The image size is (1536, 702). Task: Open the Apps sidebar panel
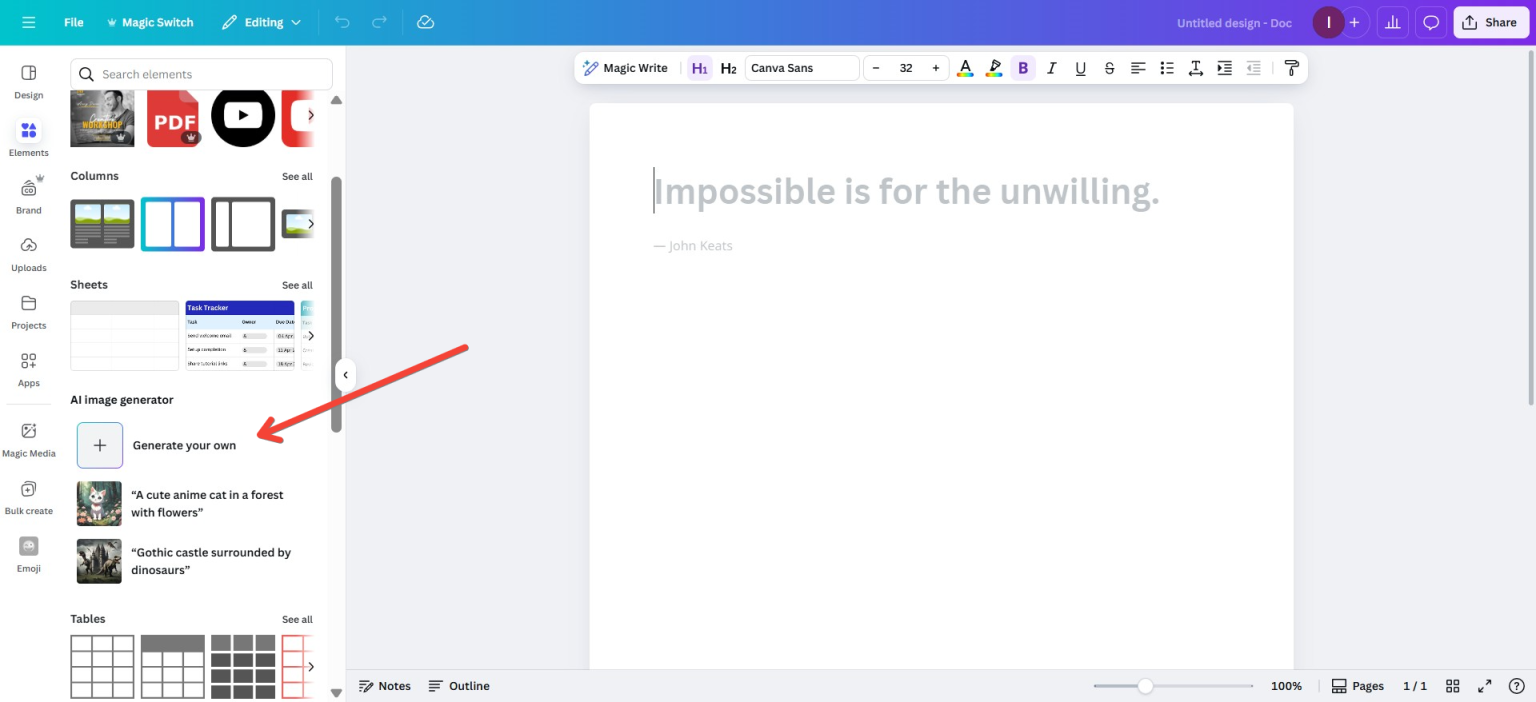29,369
